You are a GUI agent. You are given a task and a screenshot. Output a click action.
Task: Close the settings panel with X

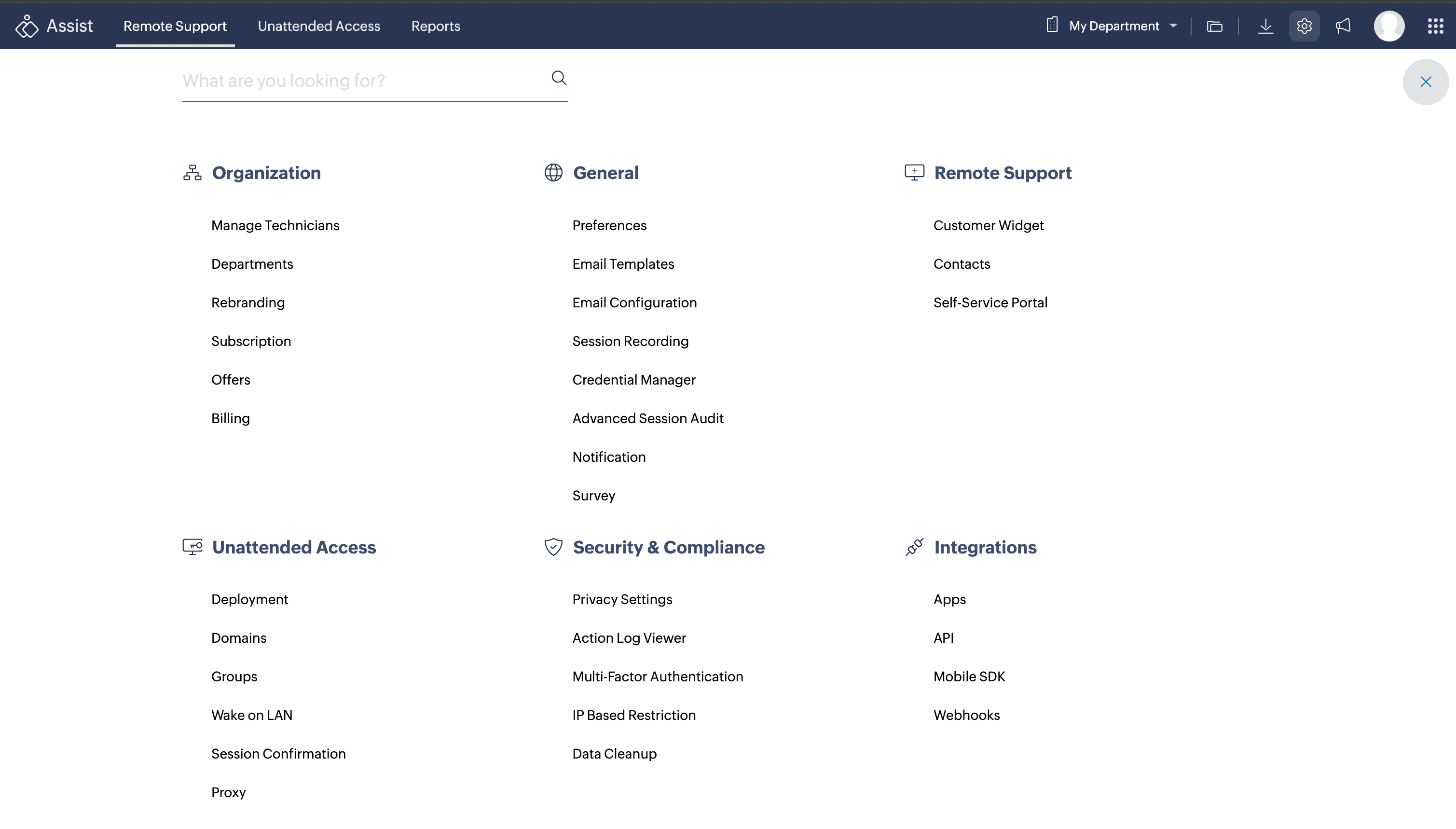(x=1425, y=82)
